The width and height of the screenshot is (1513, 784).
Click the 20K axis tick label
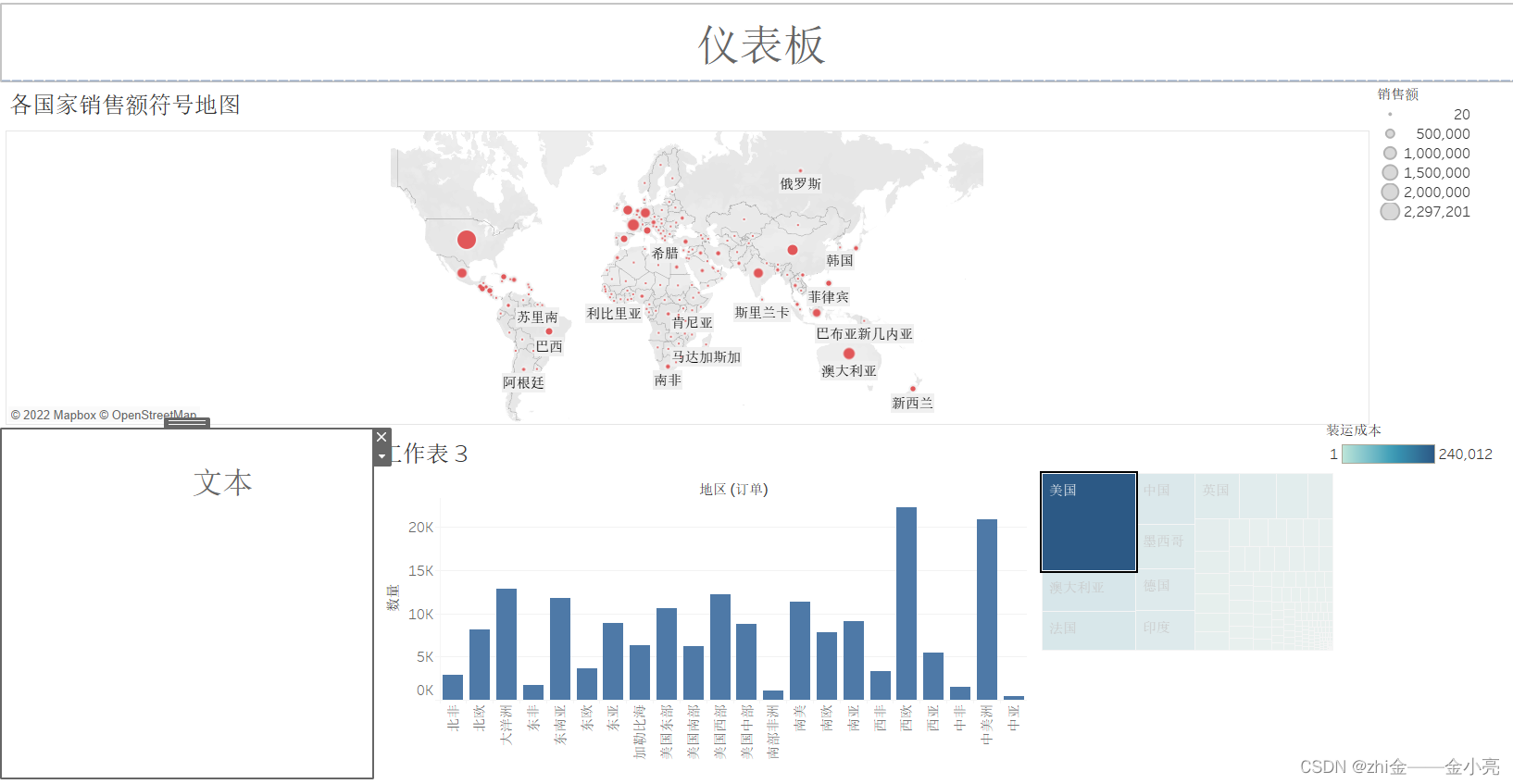click(420, 527)
